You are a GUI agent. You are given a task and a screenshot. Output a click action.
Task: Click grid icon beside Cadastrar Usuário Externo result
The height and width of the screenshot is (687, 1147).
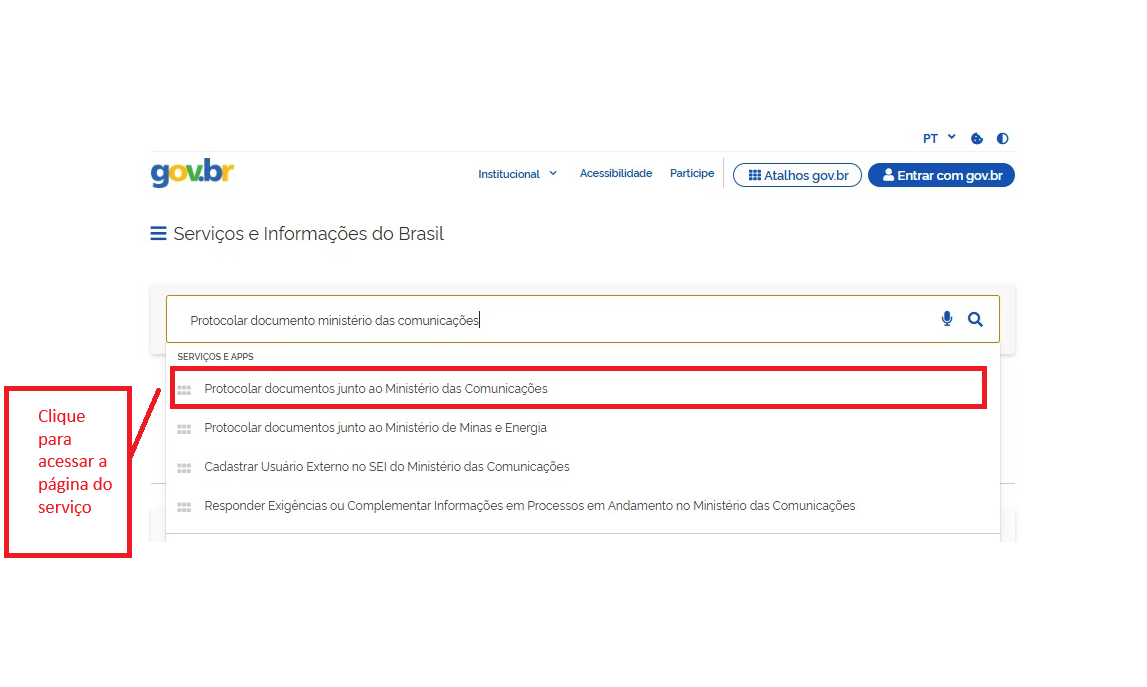pos(184,468)
